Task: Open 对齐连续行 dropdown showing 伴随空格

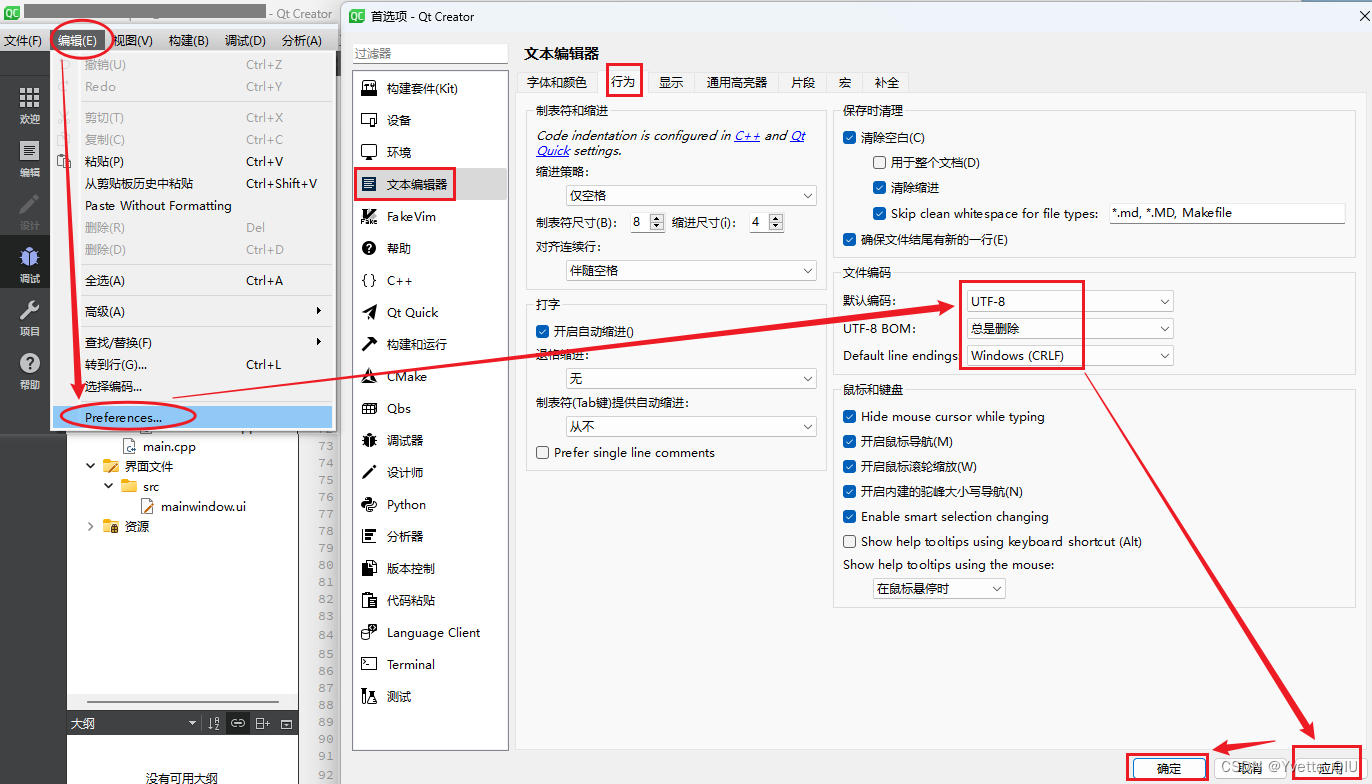Action: coord(691,270)
